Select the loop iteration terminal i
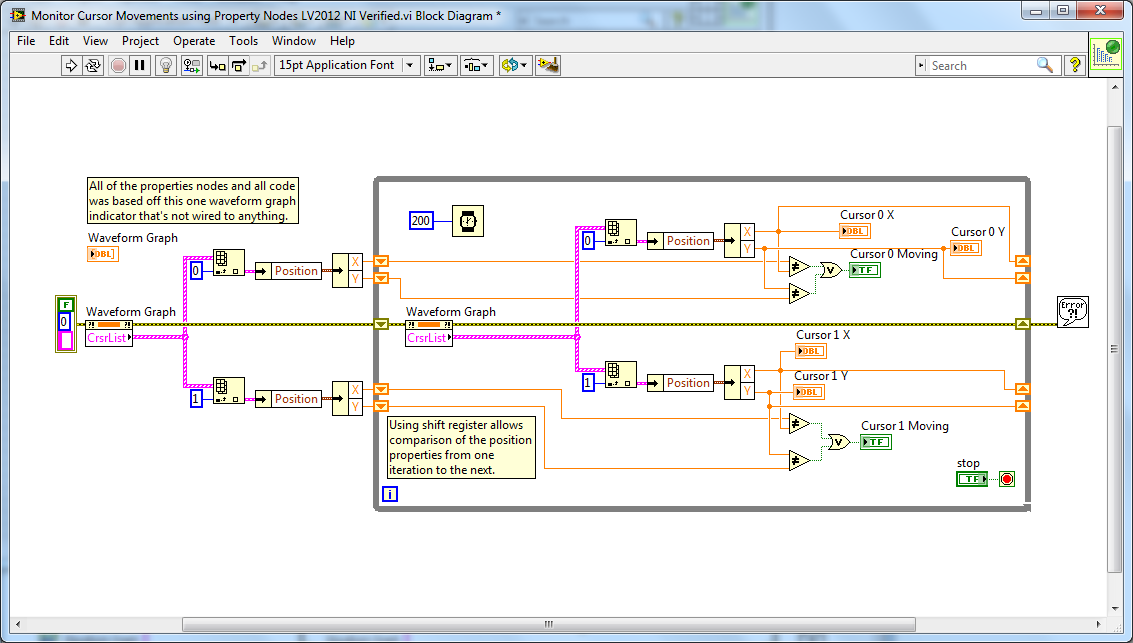 (389, 494)
